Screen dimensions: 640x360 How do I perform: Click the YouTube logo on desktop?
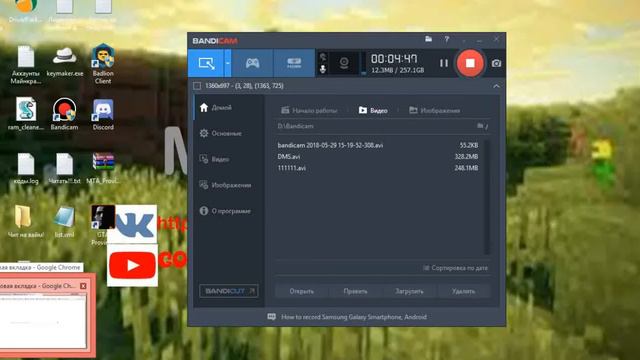(132, 265)
